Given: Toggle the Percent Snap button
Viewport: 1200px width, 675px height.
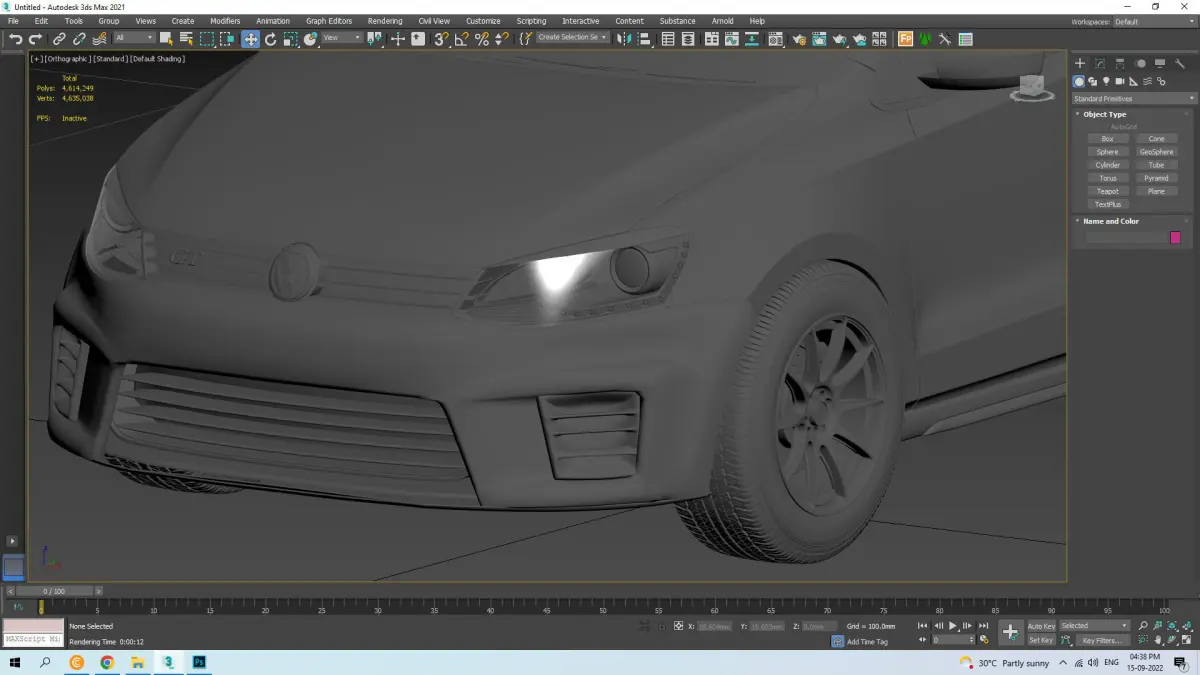Looking at the screenshot, I should (x=481, y=39).
